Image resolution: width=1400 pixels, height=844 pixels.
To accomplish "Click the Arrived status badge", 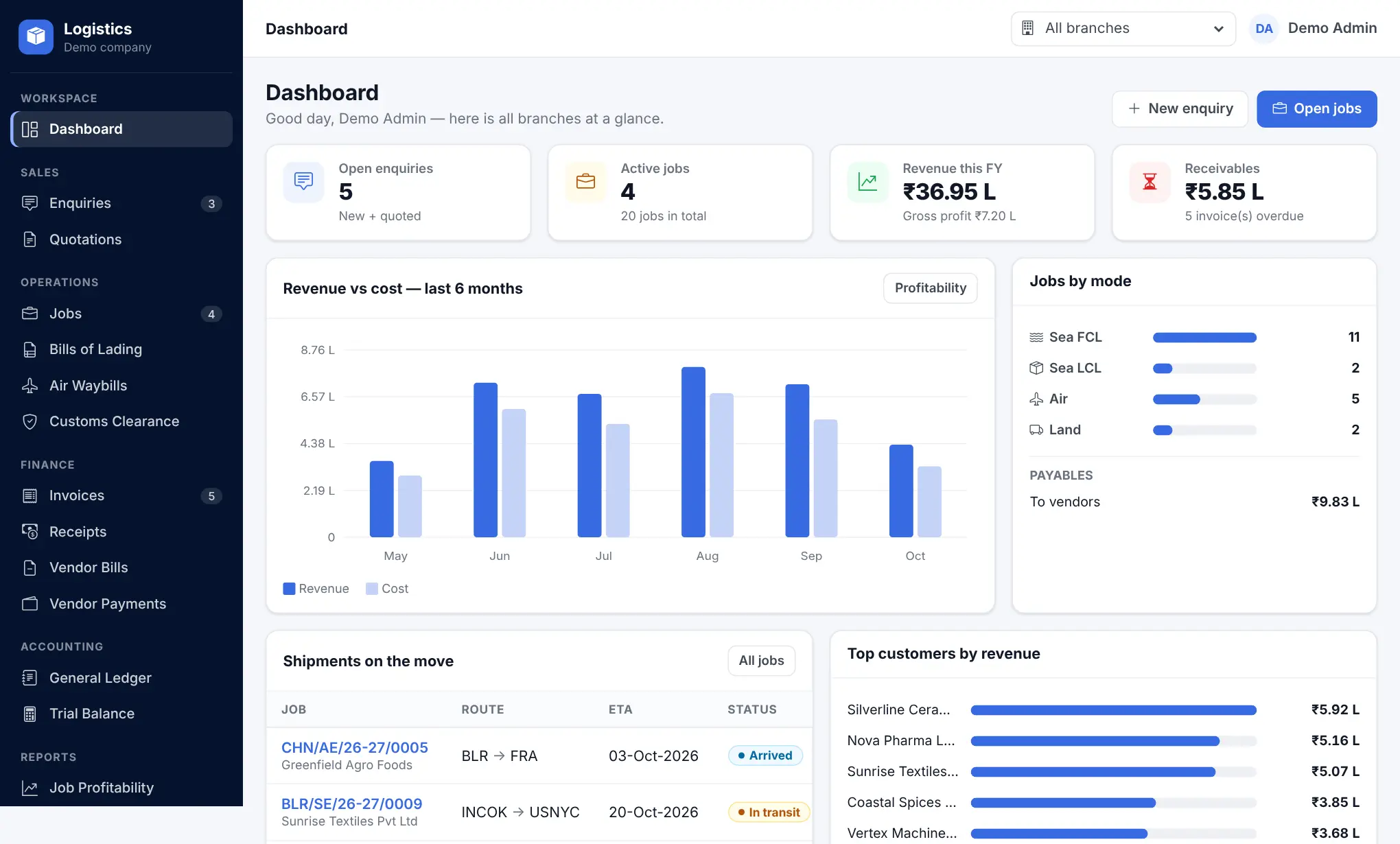I will (x=765, y=755).
